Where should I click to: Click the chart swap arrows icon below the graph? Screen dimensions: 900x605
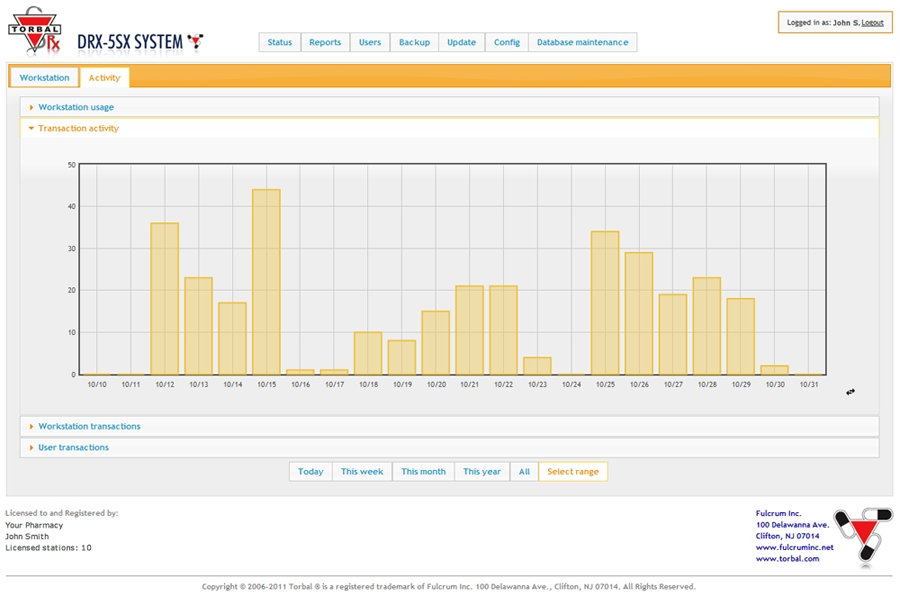[850, 392]
